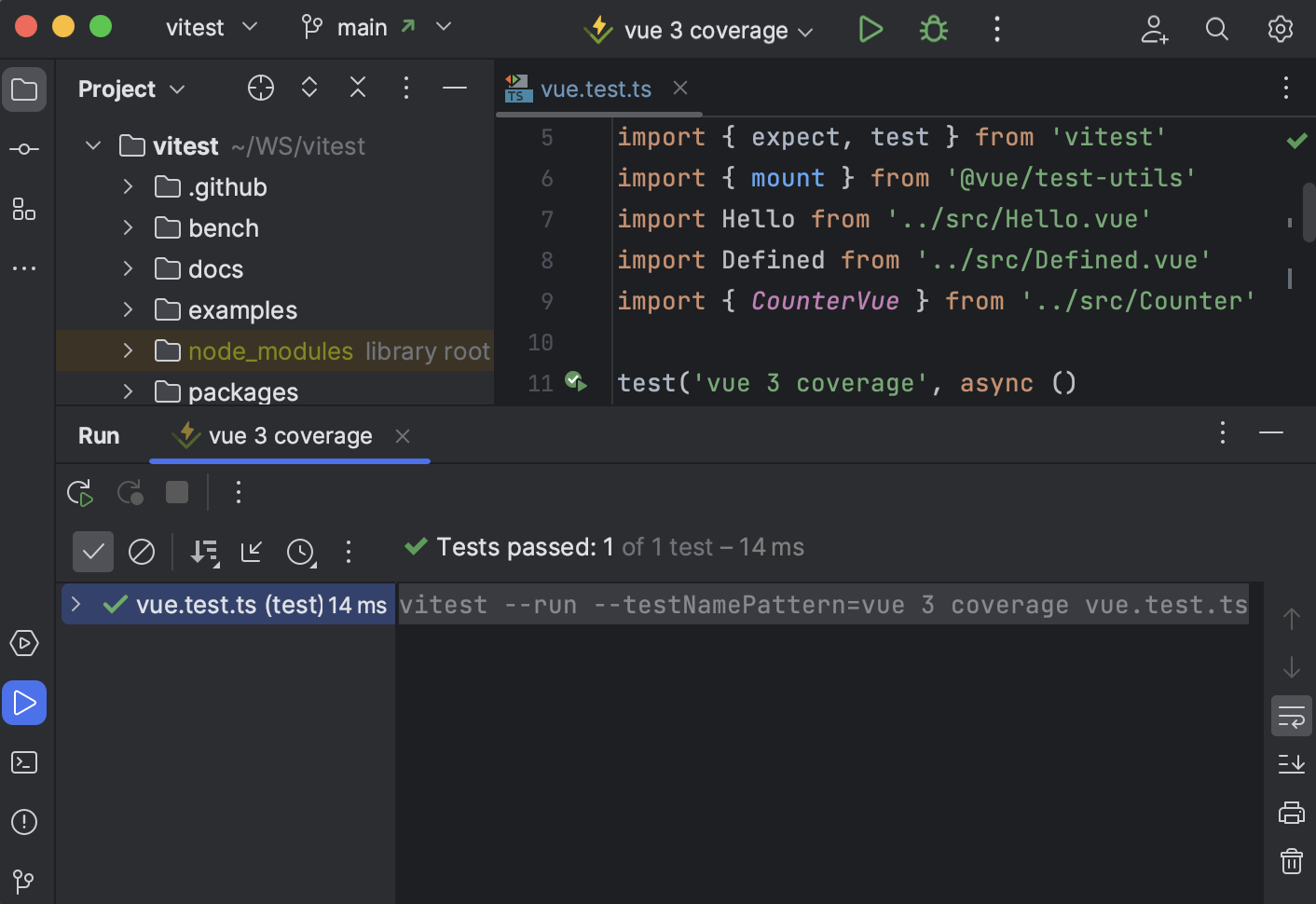Toggle the show skipped tests filter
The image size is (1316, 904).
(x=141, y=552)
